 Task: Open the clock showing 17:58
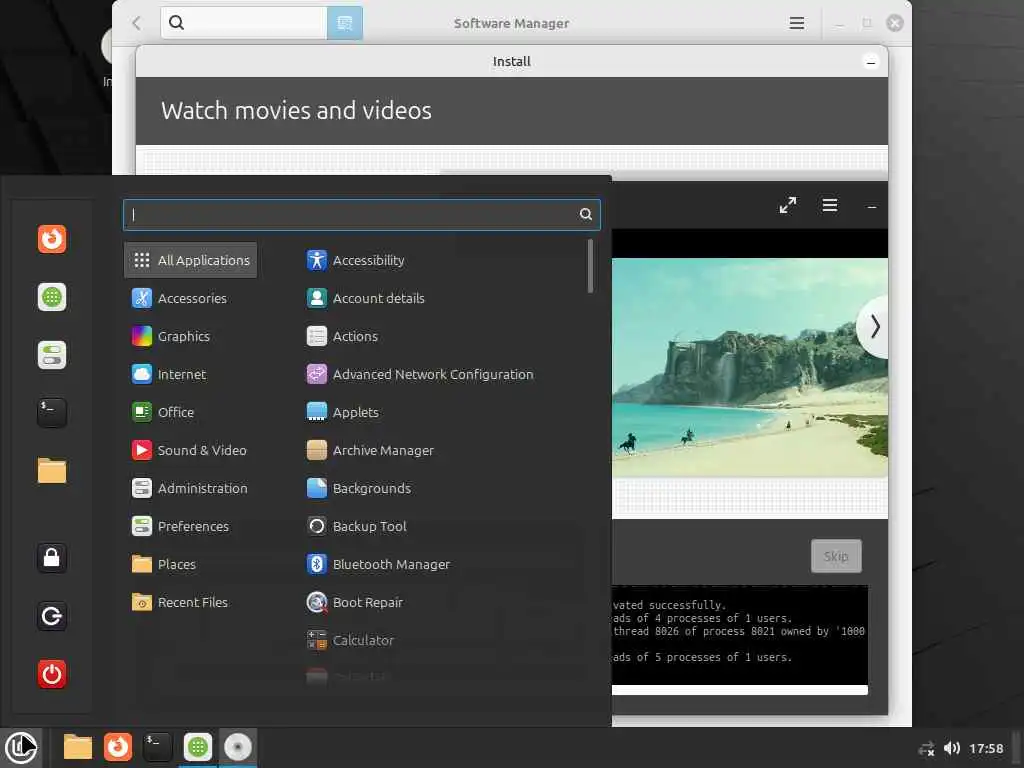tap(986, 748)
